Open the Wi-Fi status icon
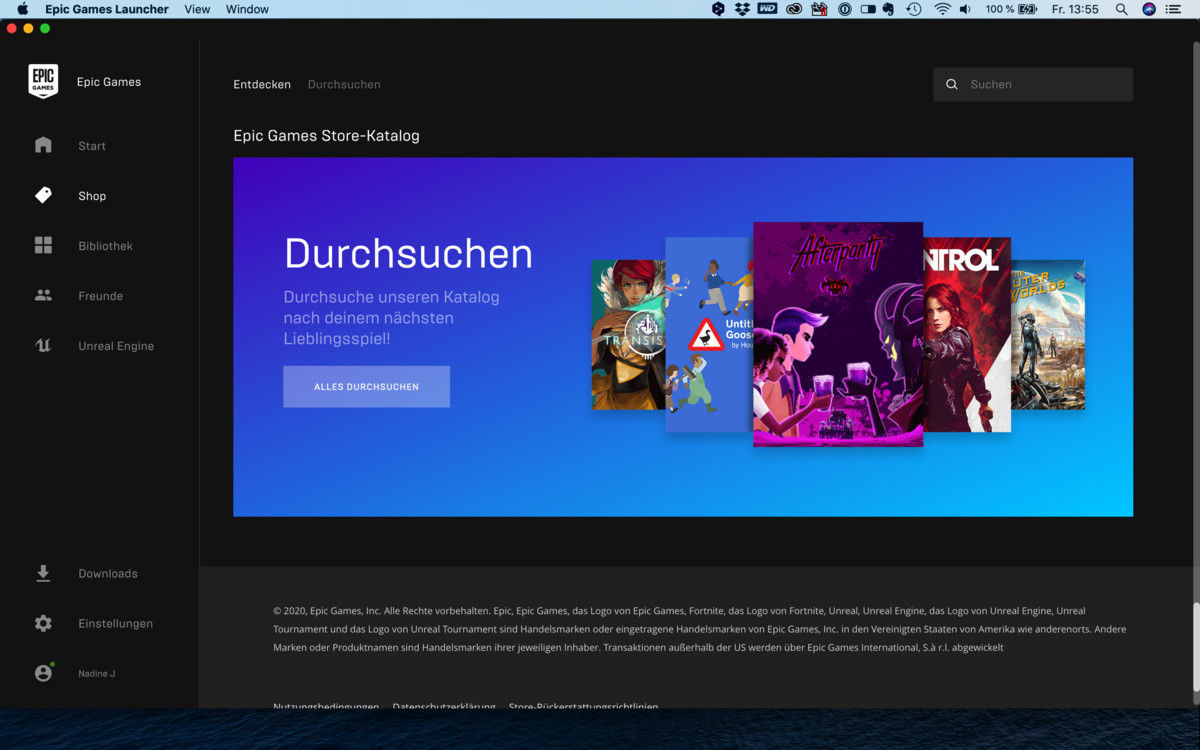This screenshot has width=1200, height=750. click(942, 9)
